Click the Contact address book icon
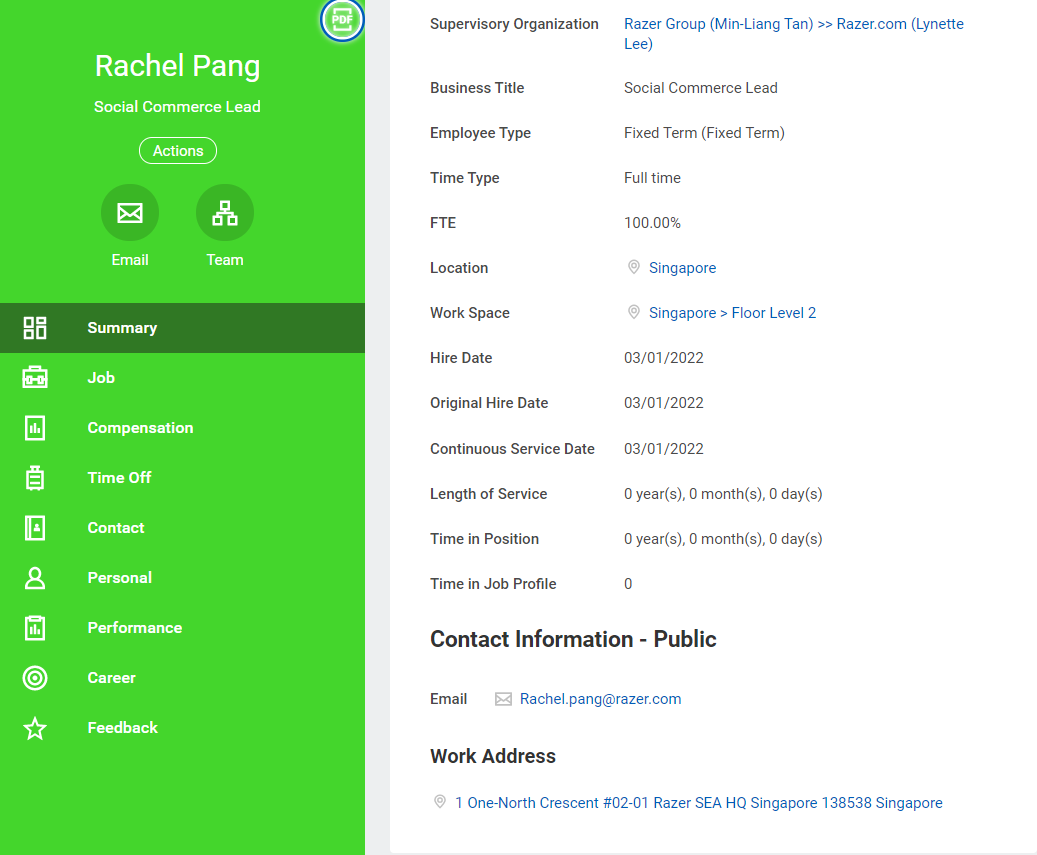Image resolution: width=1037 pixels, height=855 pixels. [35, 528]
